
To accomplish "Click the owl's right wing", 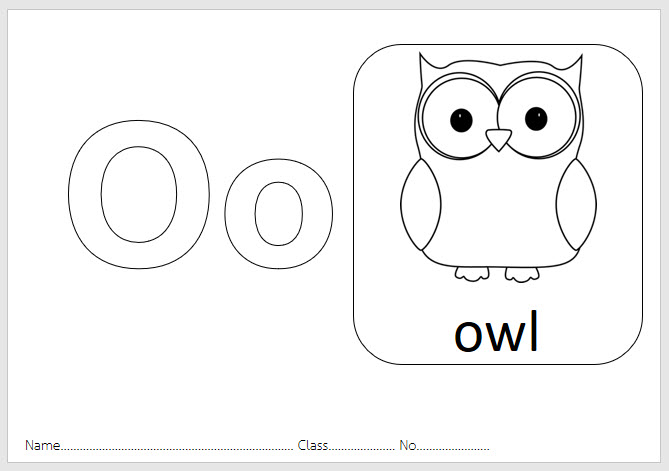I will [576, 204].
